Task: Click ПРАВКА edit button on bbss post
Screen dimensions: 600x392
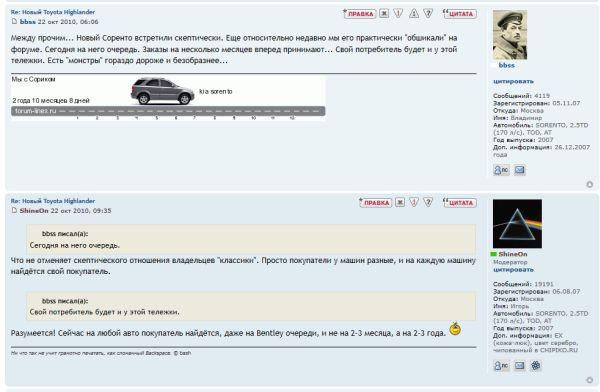Action: point(360,14)
